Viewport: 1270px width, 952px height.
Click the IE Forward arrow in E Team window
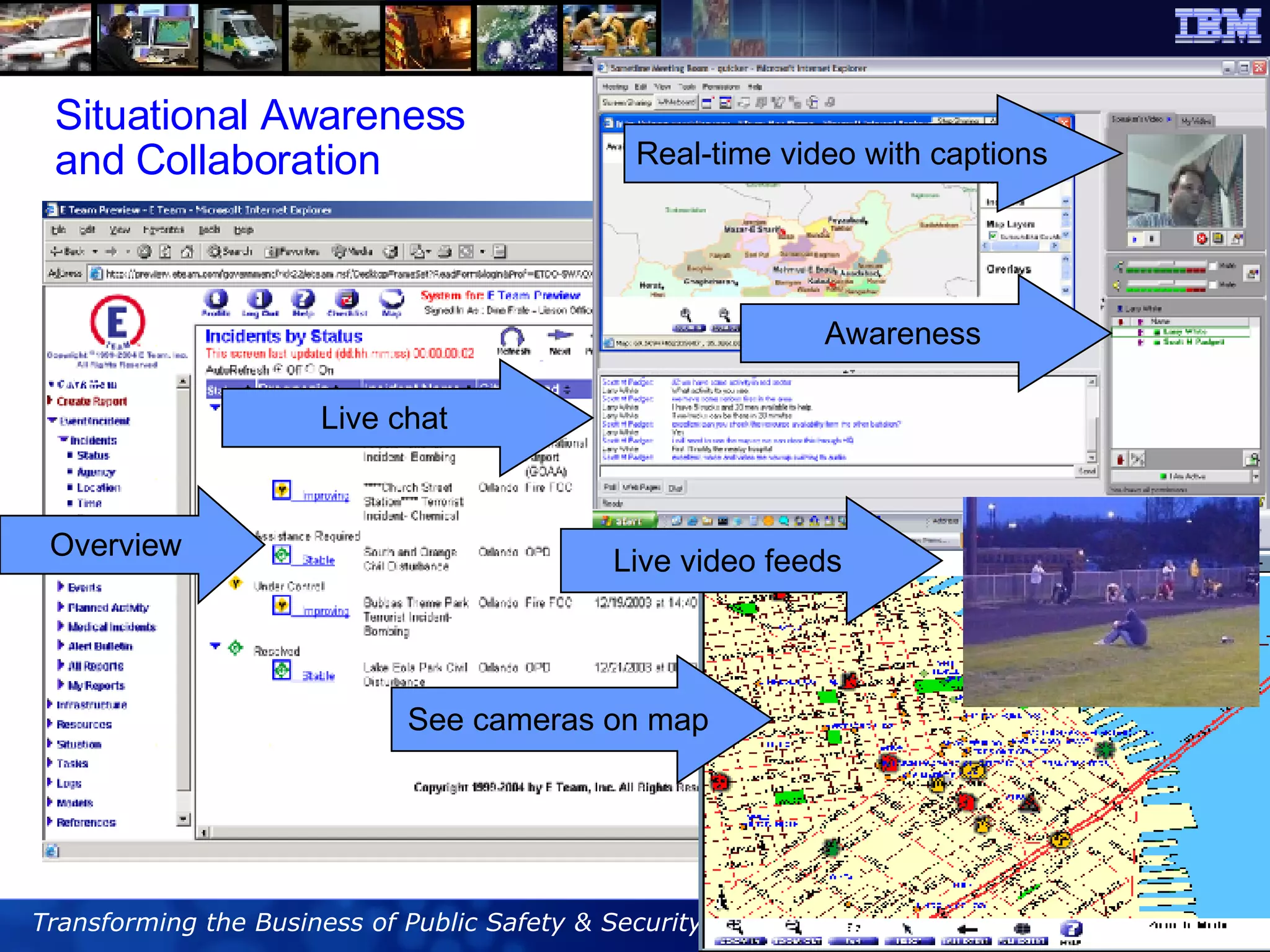pyautogui.click(x=112, y=251)
